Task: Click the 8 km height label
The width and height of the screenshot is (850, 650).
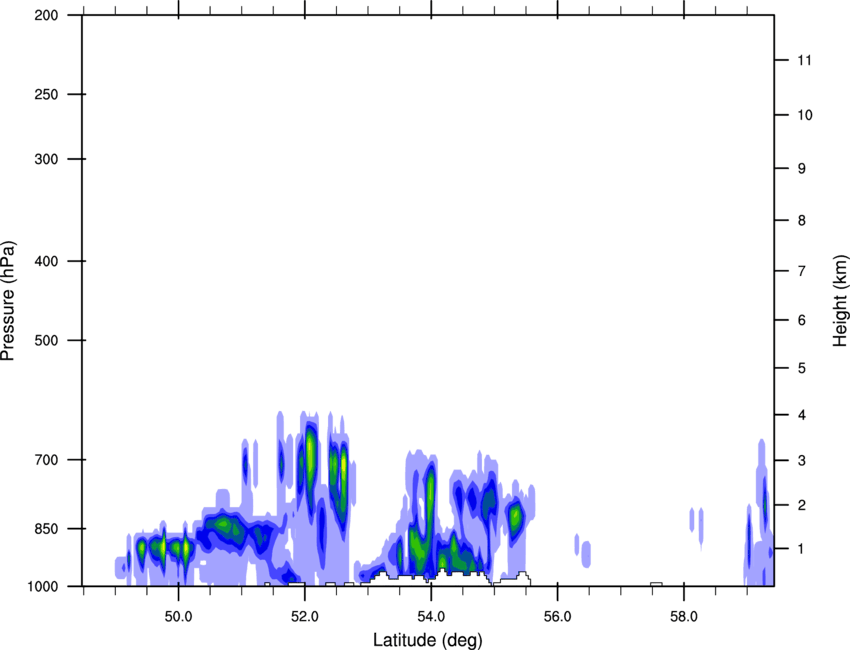Action: (x=802, y=220)
